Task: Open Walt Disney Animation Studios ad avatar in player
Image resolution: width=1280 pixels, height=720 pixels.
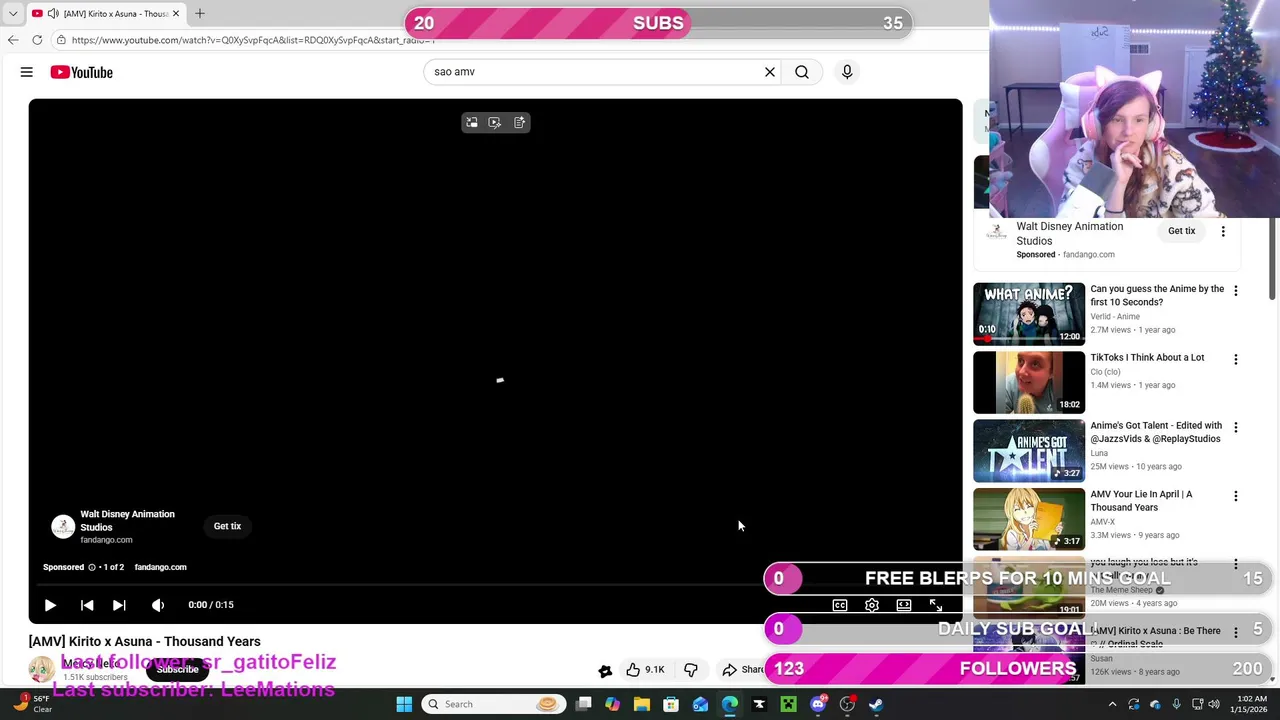Action: tap(63, 526)
